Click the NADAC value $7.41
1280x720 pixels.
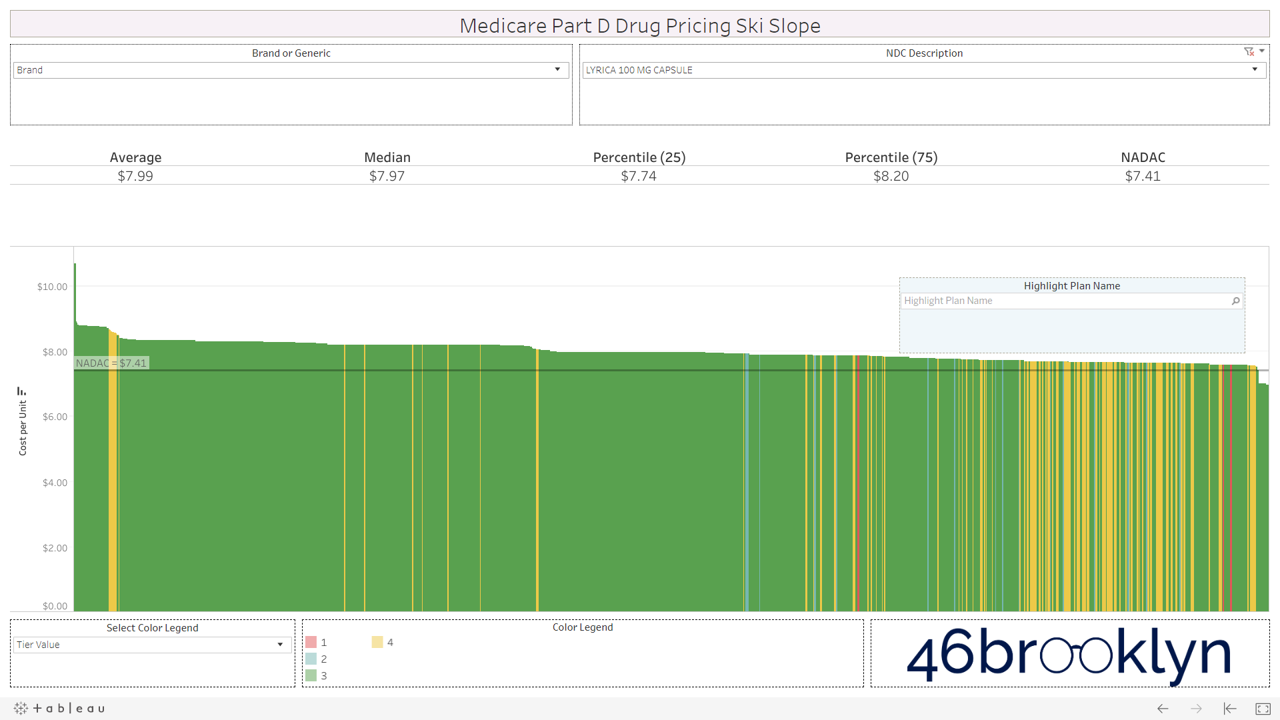(x=1143, y=176)
